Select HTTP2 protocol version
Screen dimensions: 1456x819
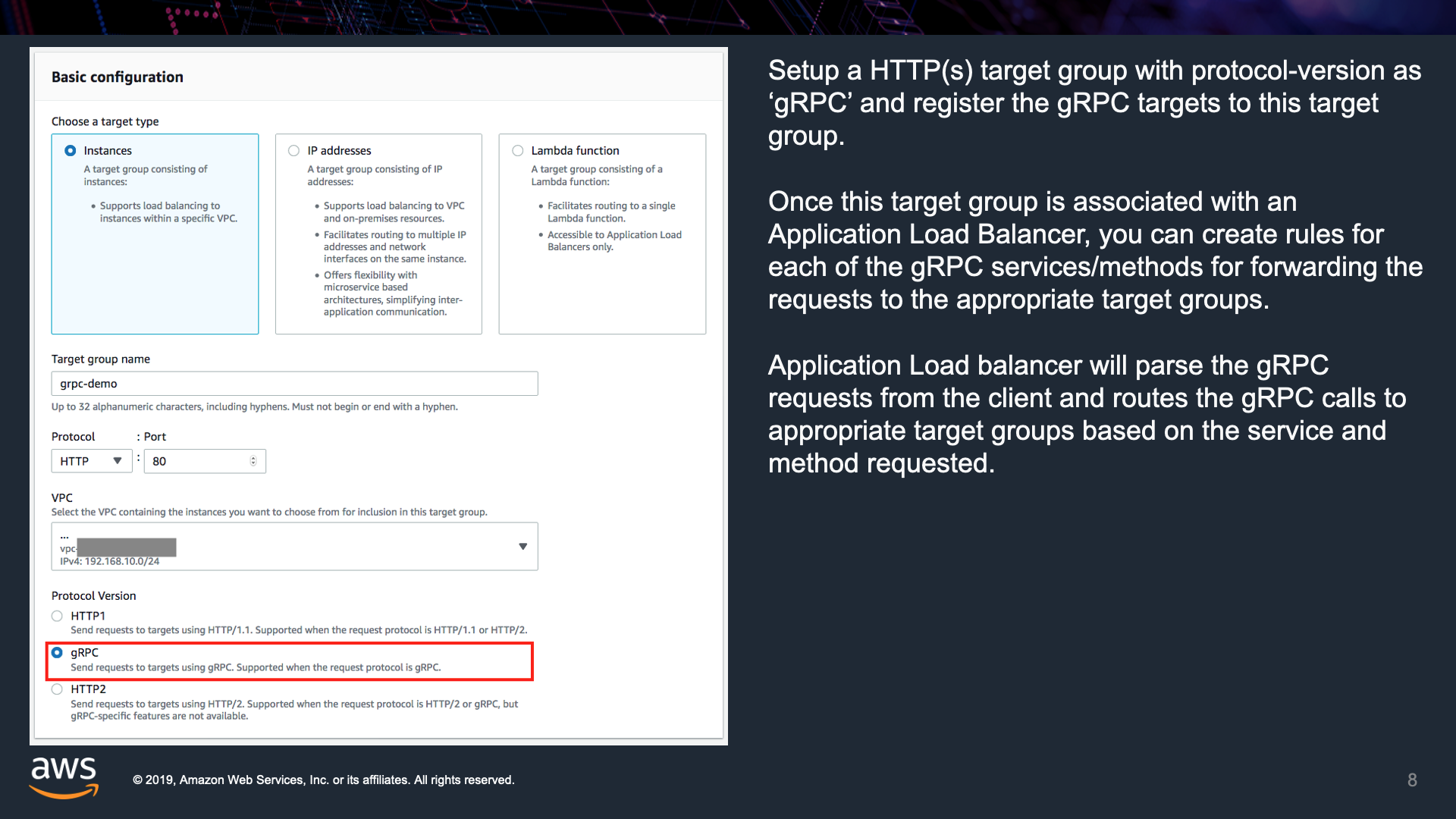coord(58,689)
